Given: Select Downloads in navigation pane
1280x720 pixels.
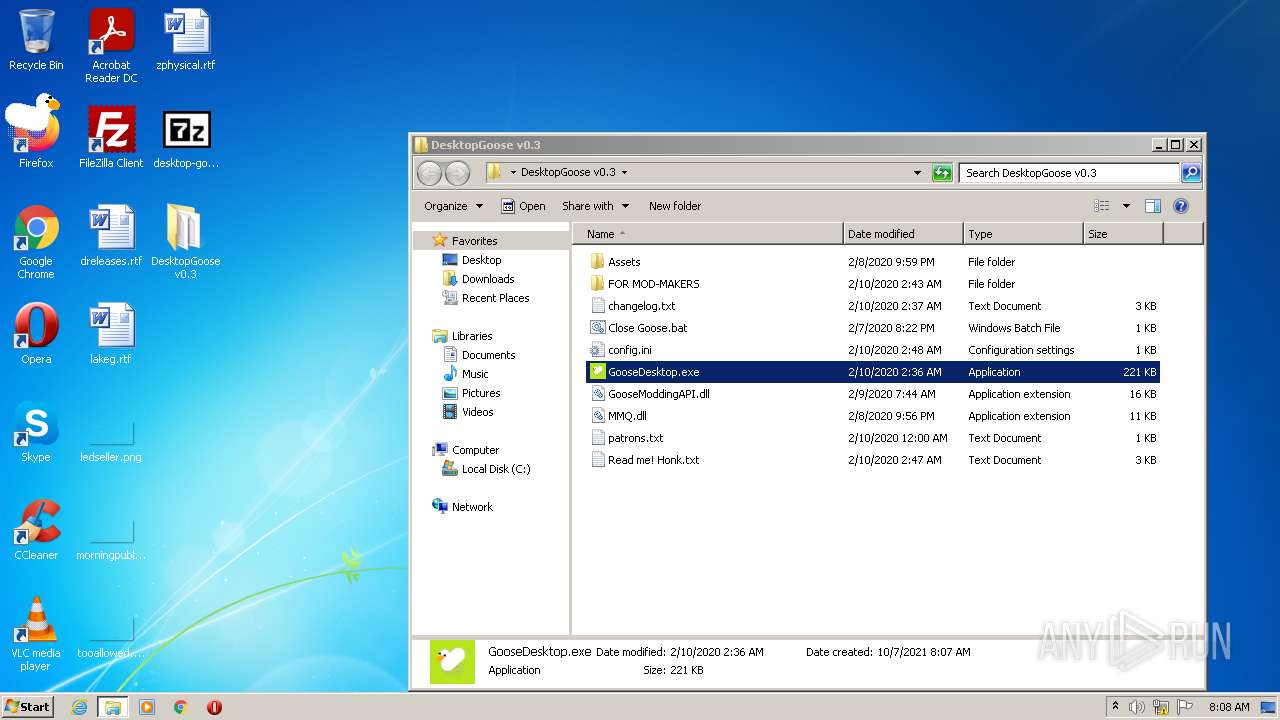Looking at the screenshot, I should click(488, 279).
